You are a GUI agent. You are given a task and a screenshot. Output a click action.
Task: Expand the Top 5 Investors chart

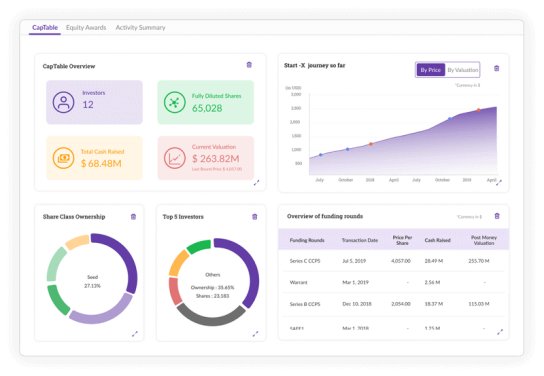(255, 334)
